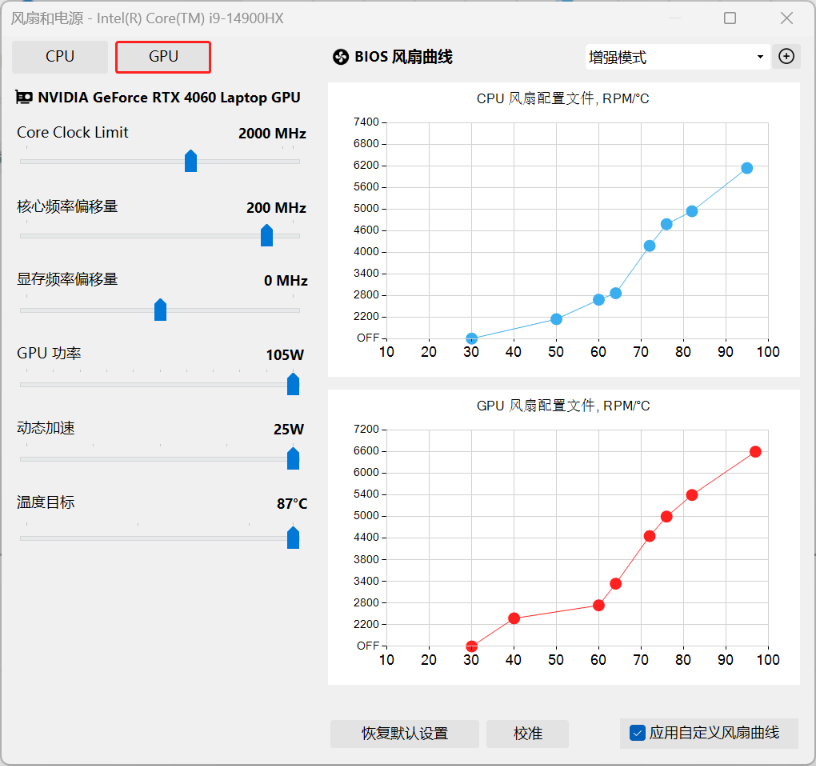Switch to the CPU tab
Screen dimensions: 816x766
60,57
